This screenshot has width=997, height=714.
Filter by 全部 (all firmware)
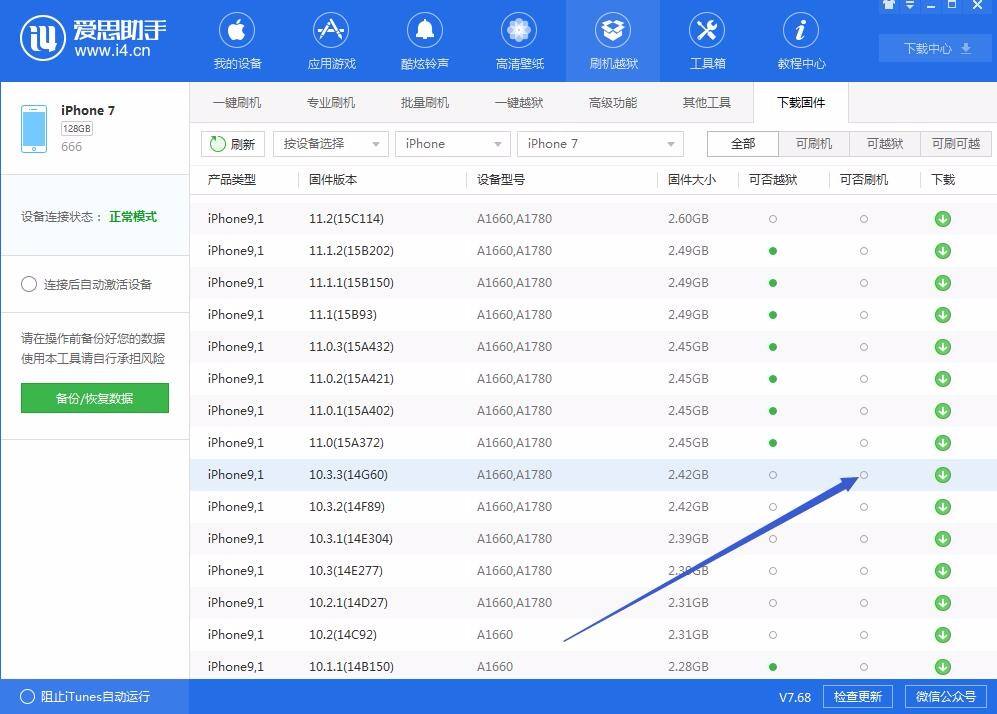pyautogui.click(x=743, y=144)
